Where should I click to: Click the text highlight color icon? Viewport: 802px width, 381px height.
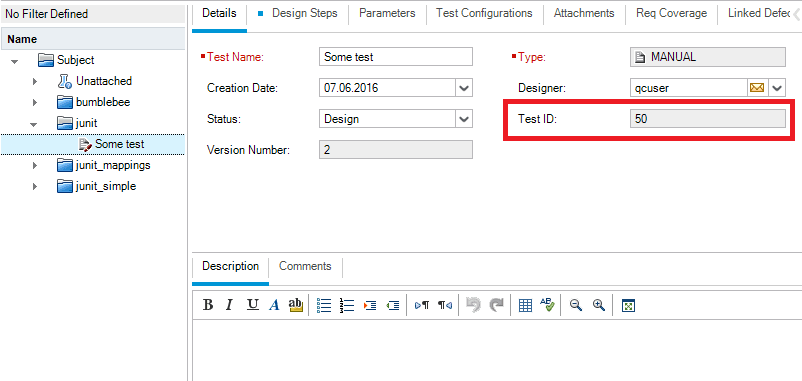[296, 305]
